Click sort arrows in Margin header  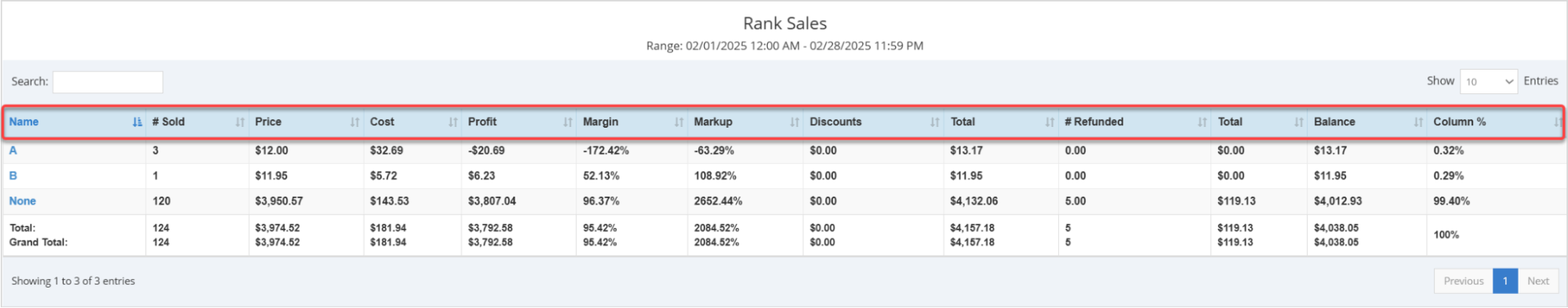(x=678, y=122)
